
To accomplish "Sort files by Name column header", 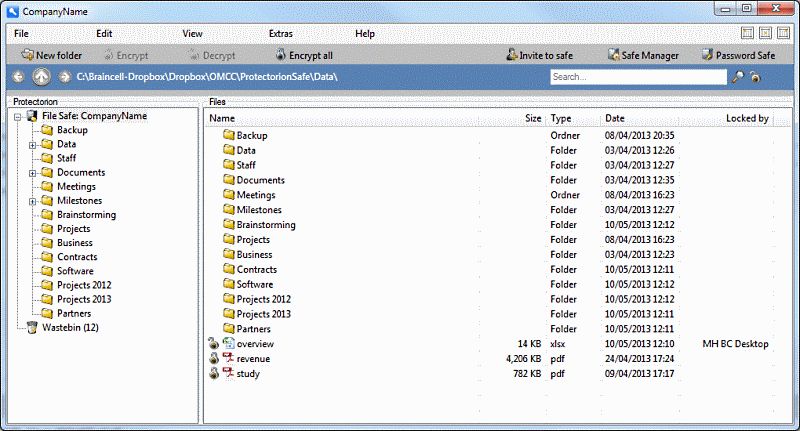I will tap(222, 118).
